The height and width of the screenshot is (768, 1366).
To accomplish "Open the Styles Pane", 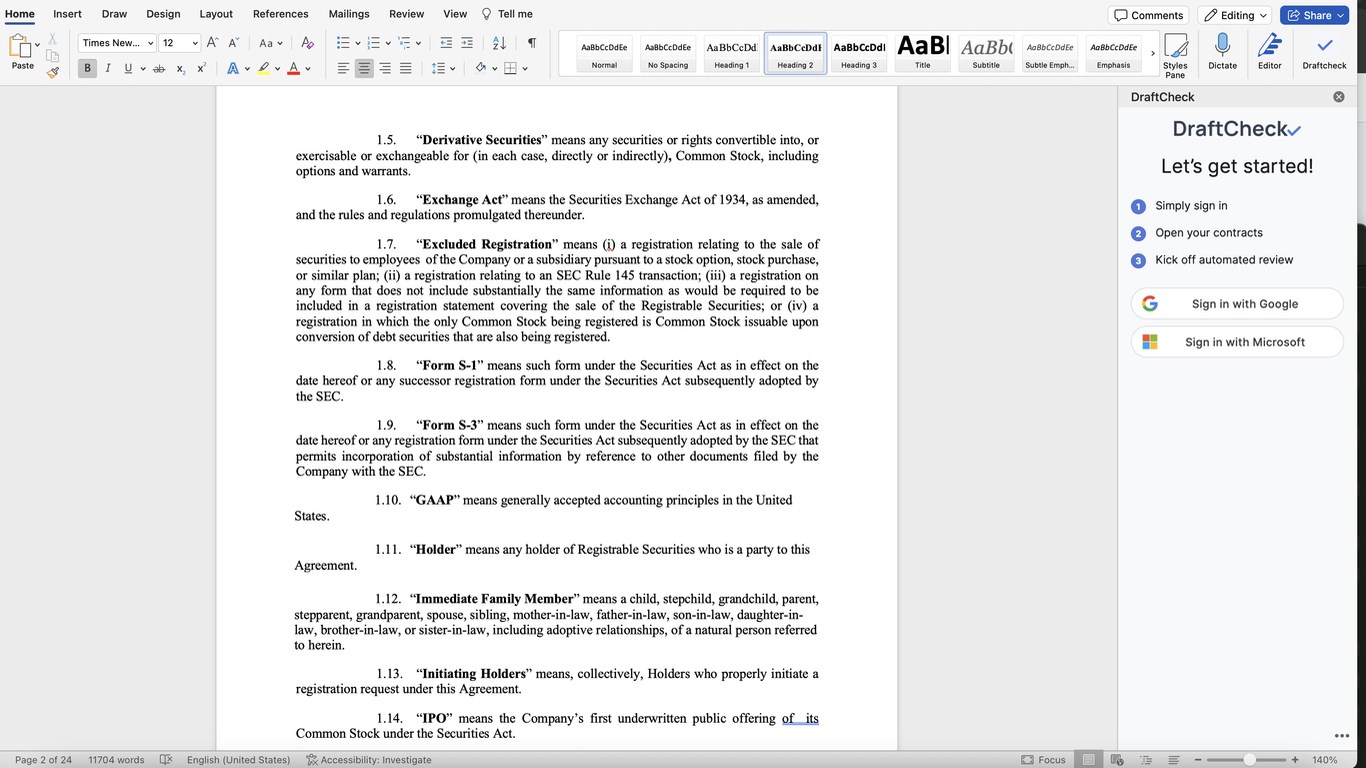I will click(1175, 54).
